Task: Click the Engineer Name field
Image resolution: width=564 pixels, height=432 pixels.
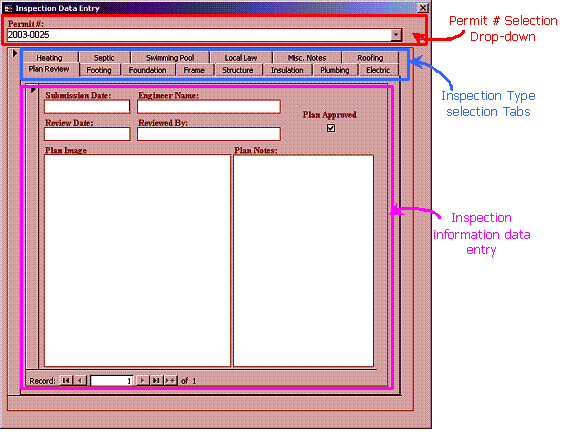Action: [x=210, y=108]
